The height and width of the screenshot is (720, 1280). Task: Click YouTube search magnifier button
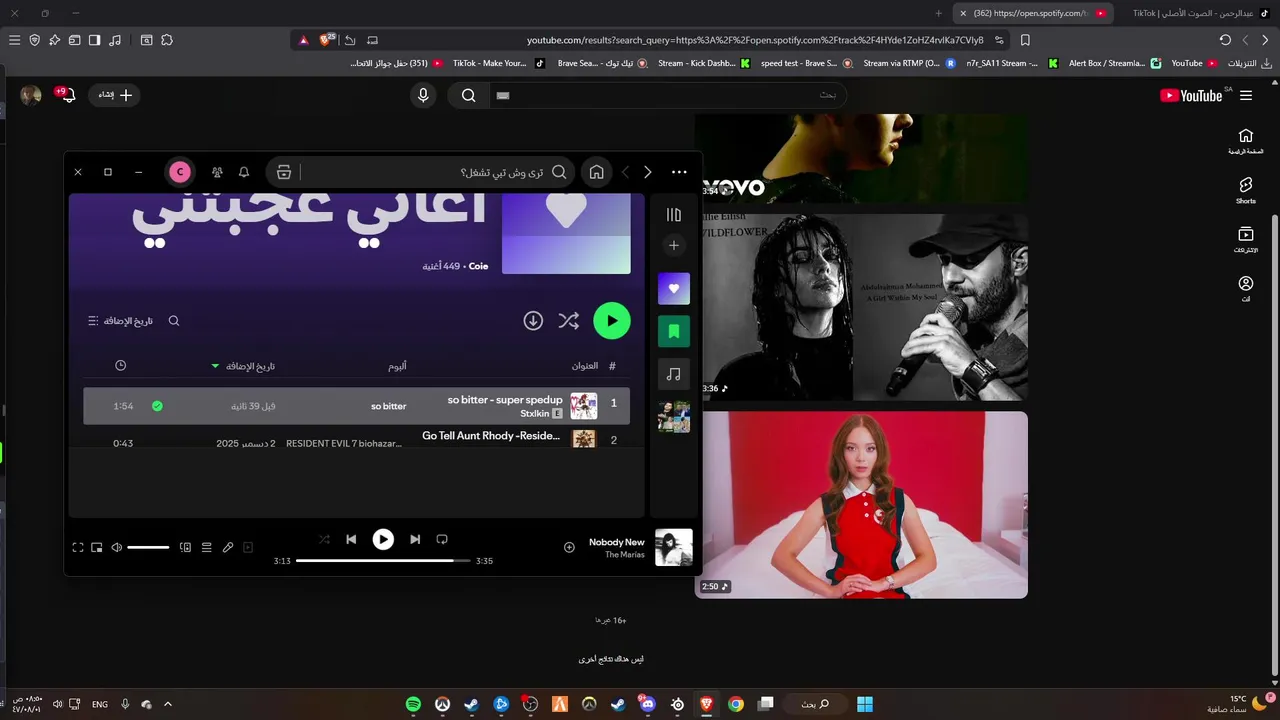pos(468,95)
